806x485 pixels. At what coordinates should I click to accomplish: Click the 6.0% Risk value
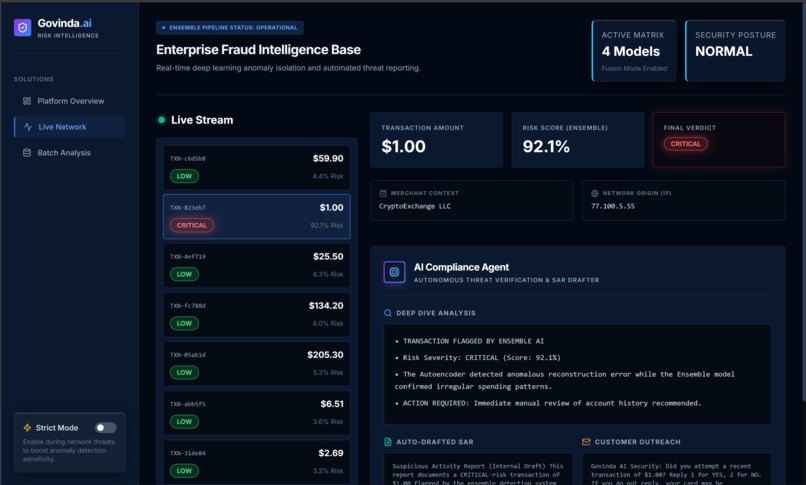click(328, 323)
